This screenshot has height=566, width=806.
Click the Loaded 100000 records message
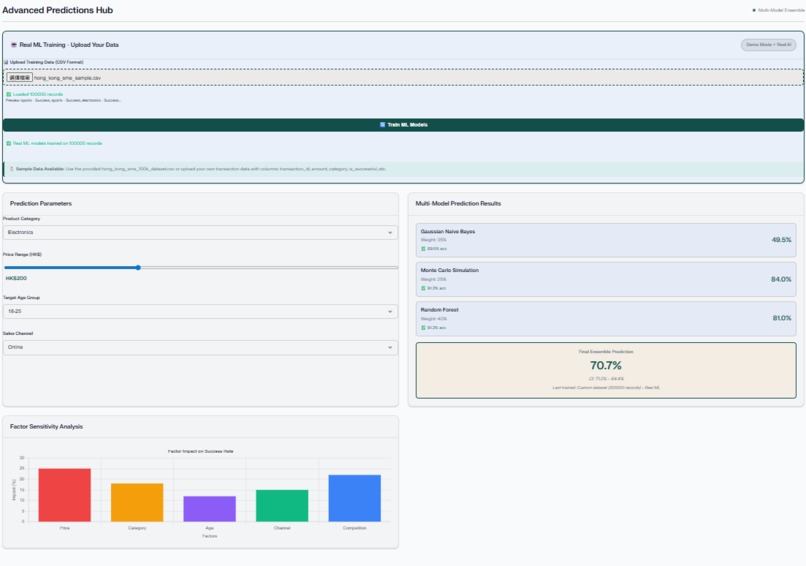(x=38, y=95)
